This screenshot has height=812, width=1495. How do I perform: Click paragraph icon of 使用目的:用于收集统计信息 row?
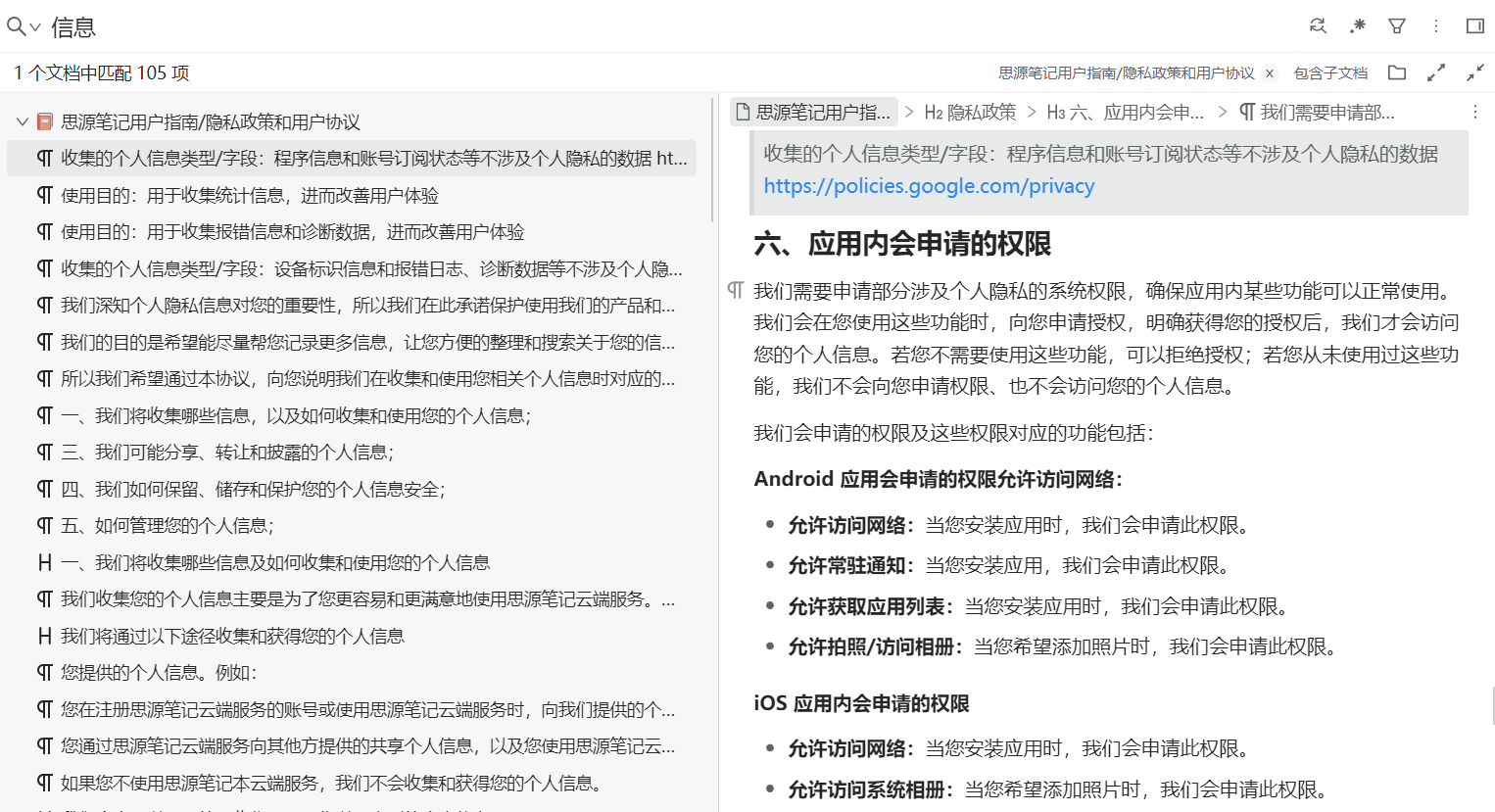coord(44,196)
